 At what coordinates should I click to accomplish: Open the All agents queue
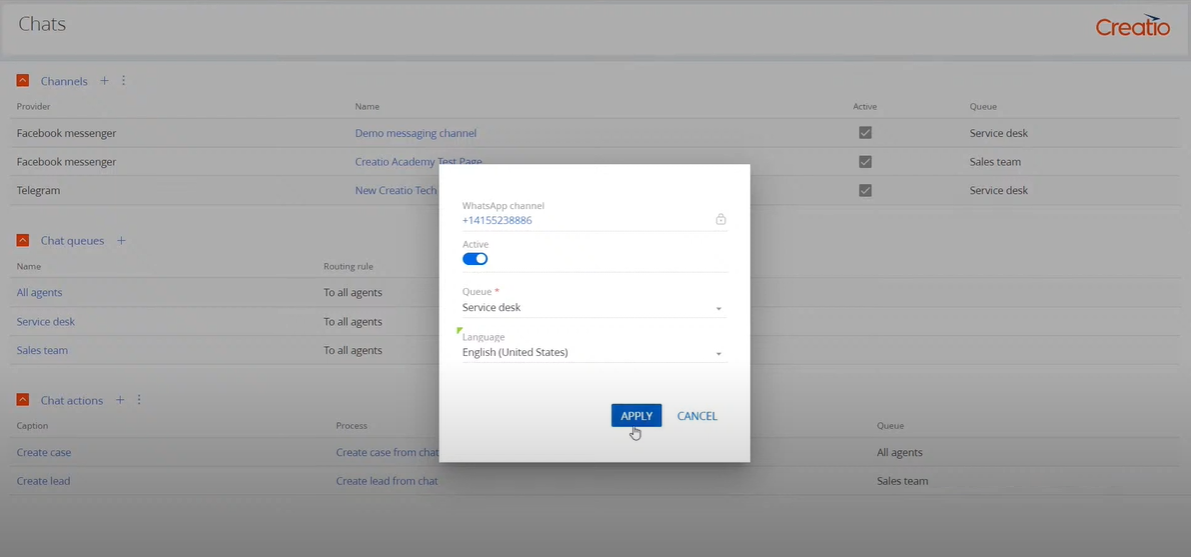(39, 293)
